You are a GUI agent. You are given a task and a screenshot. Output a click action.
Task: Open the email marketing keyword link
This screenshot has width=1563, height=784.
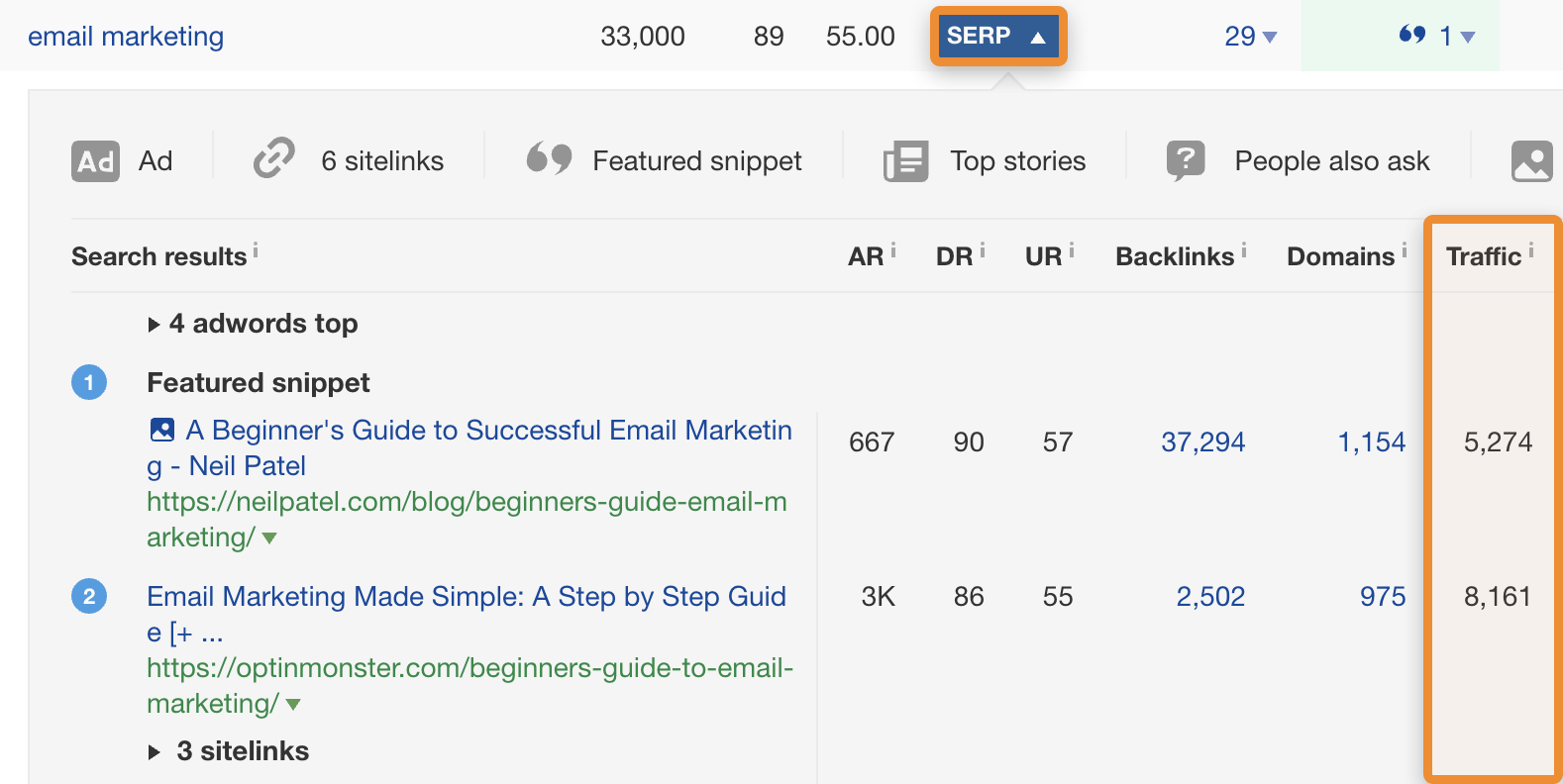click(126, 37)
